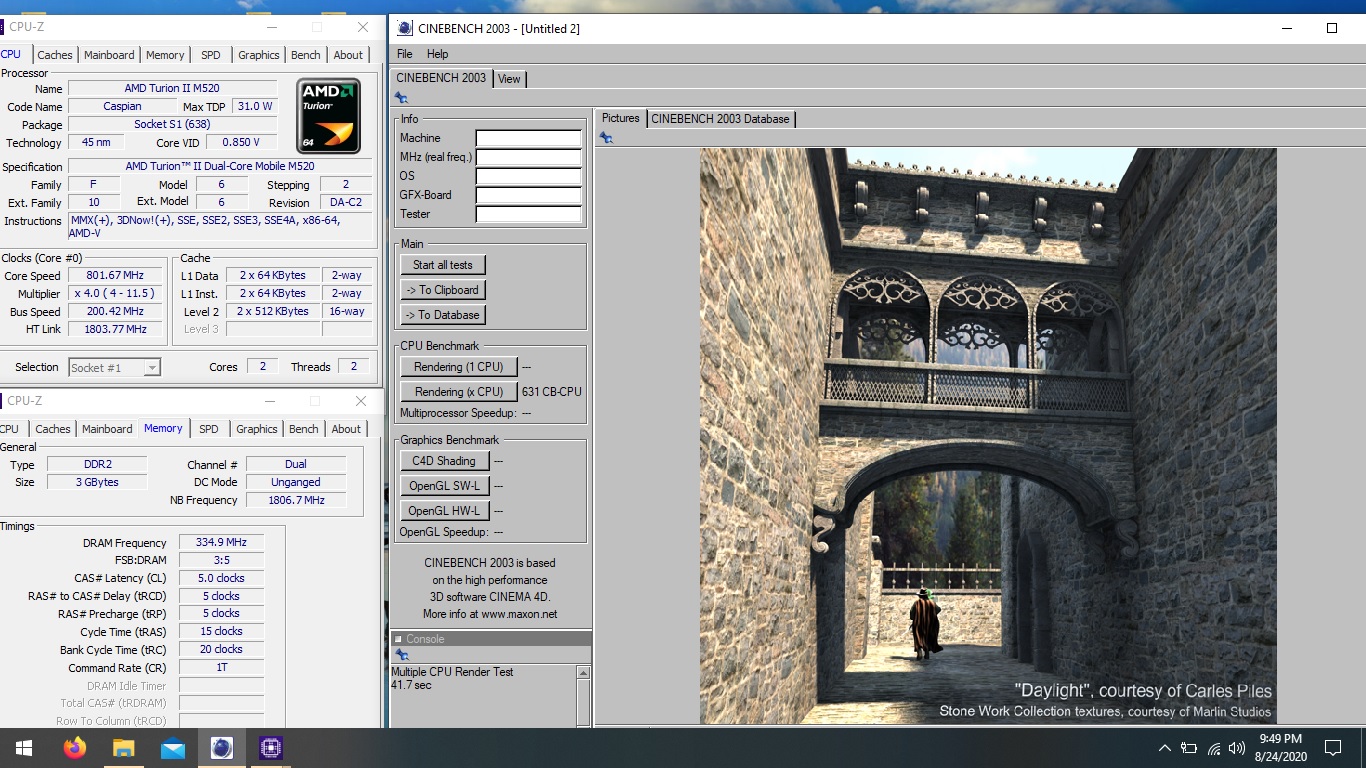1366x768 pixels.
Task: Click the Core Speed value 801.67 MHz
Action: tap(115, 276)
